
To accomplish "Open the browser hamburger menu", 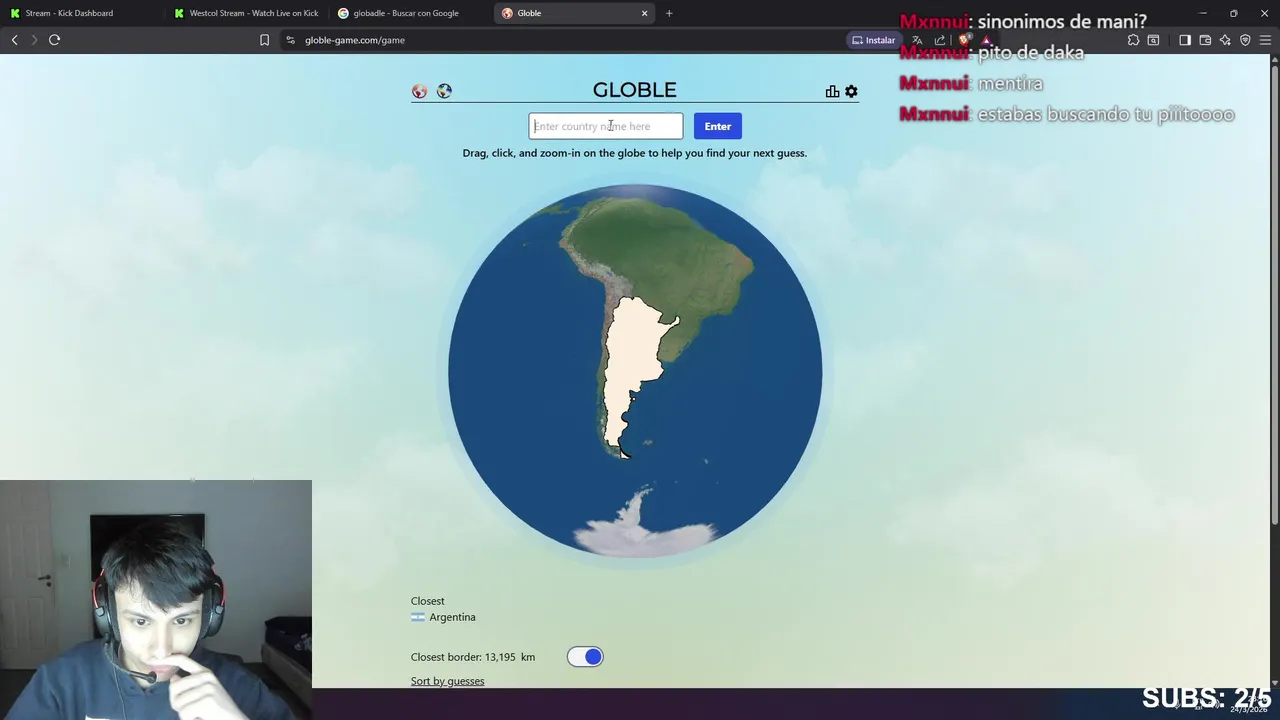I will 1265,40.
